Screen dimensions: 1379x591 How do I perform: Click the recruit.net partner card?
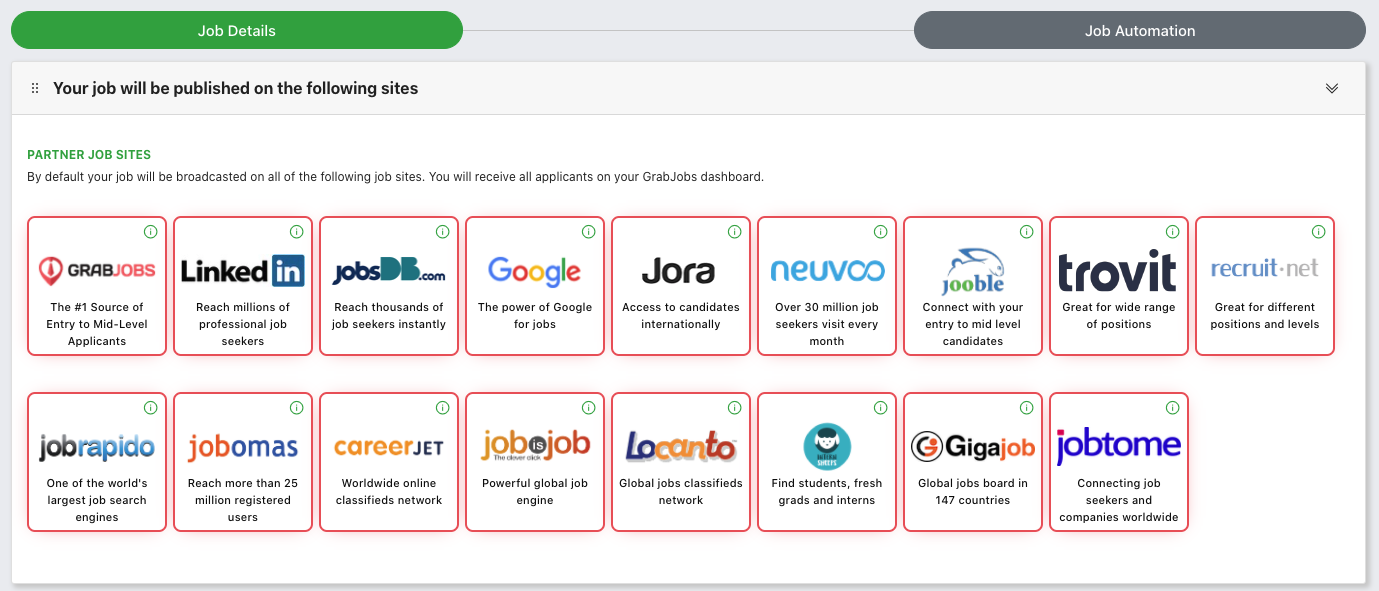pos(1264,286)
